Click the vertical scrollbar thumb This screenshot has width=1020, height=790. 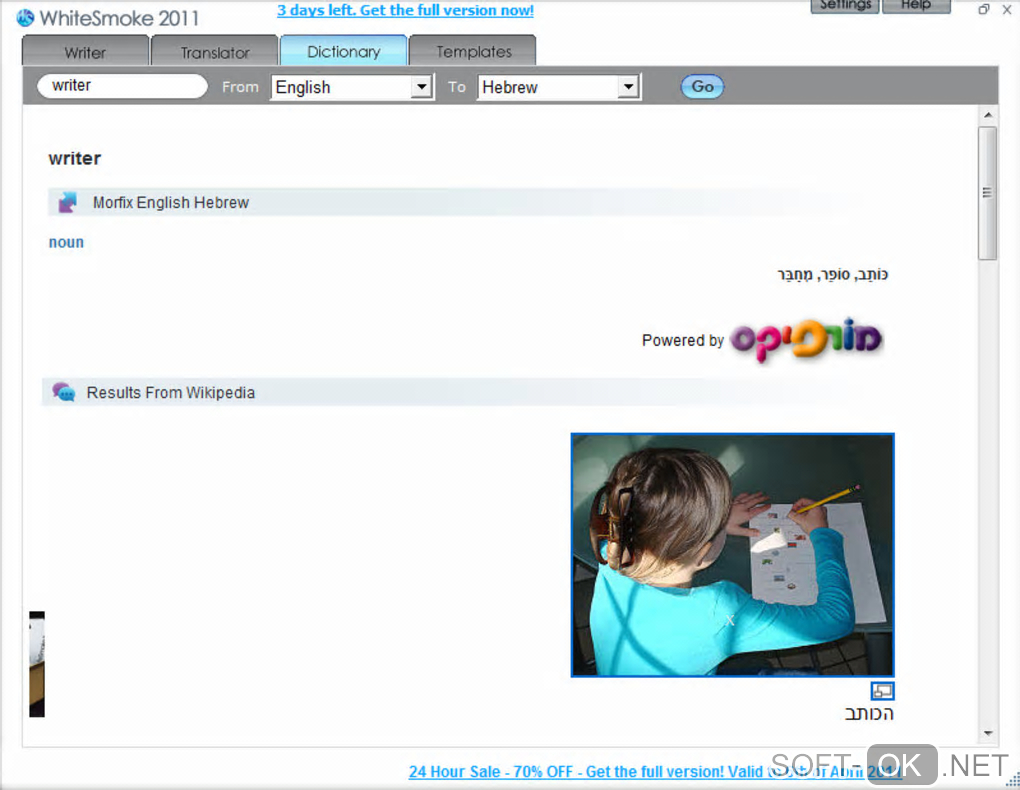(987, 193)
